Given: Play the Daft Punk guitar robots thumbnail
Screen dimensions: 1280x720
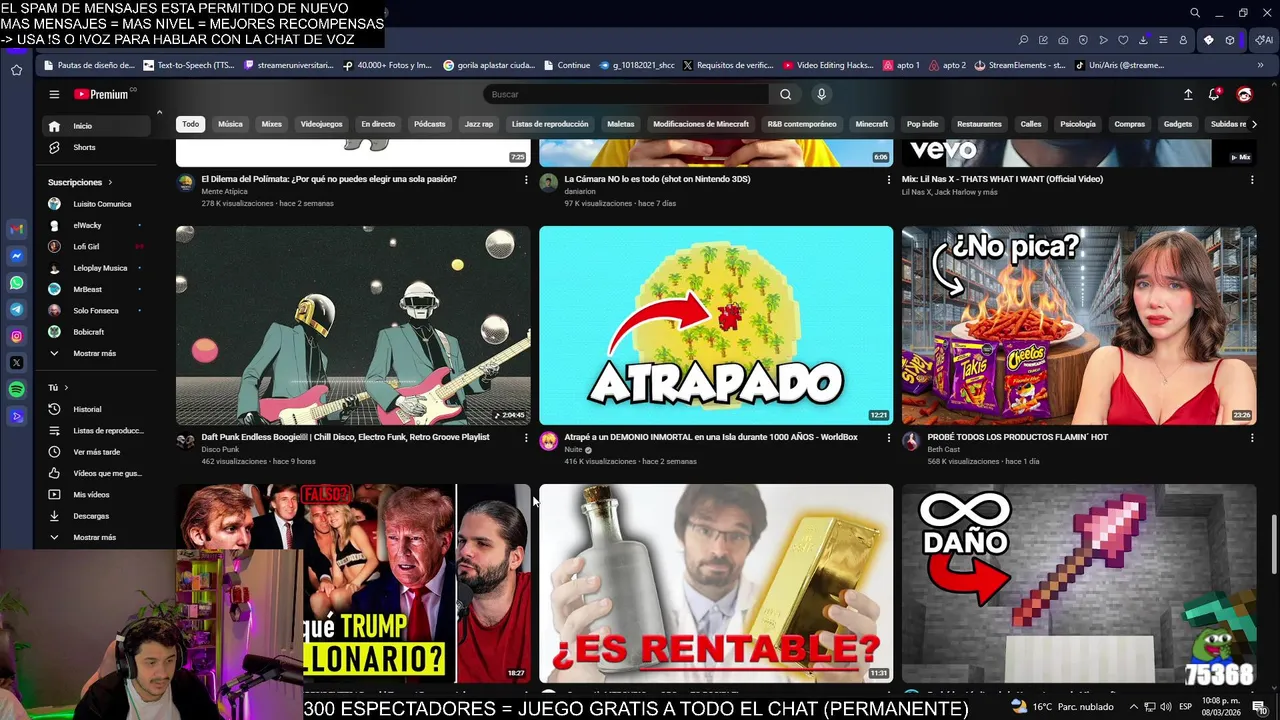Looking at the screenshot, I should (x=353, y=325).
